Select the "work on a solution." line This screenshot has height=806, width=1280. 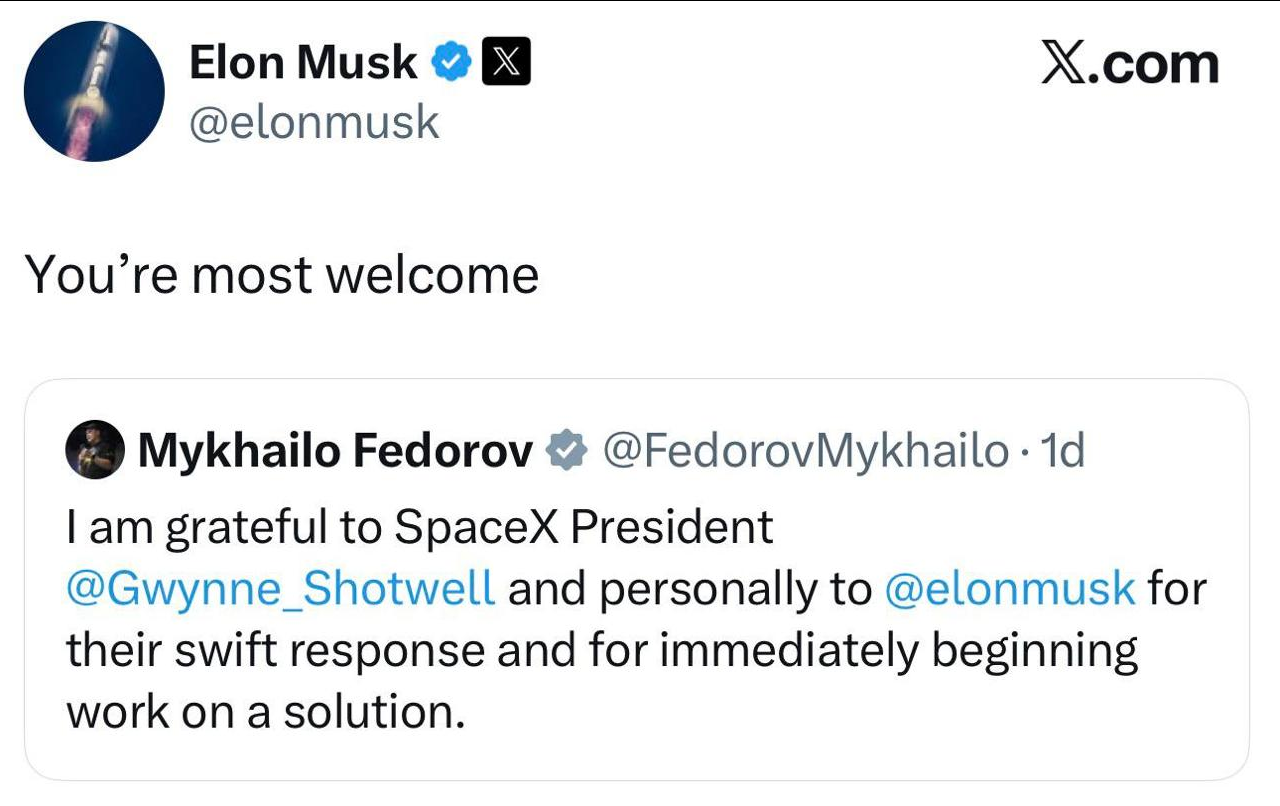(x=265, y=711)
